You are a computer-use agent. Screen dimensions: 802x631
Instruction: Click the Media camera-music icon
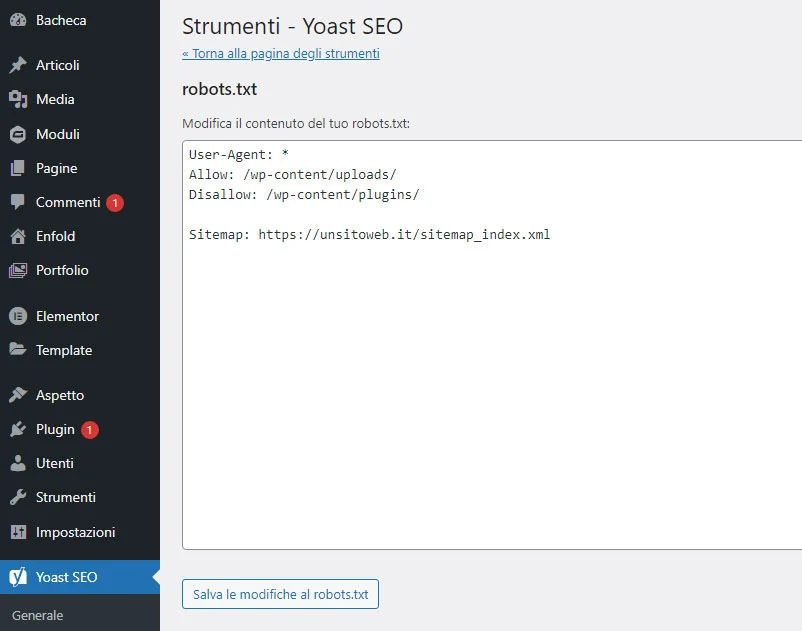coord(18,99)
